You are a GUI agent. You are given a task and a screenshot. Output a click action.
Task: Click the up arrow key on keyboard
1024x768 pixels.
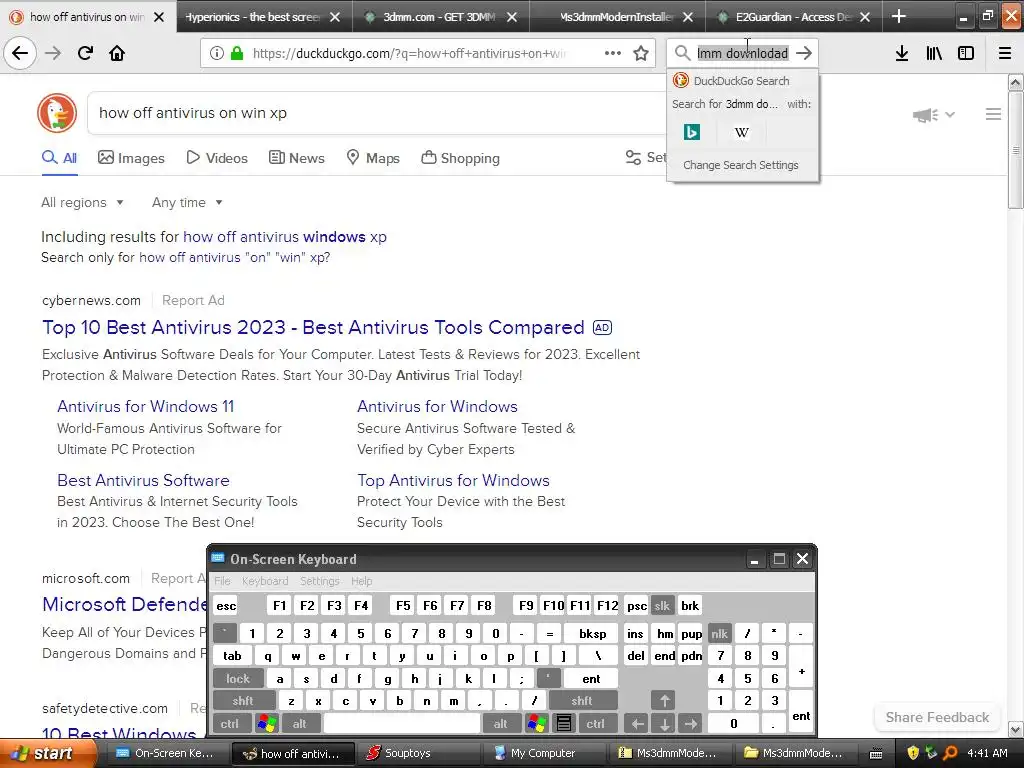[664, 701]
